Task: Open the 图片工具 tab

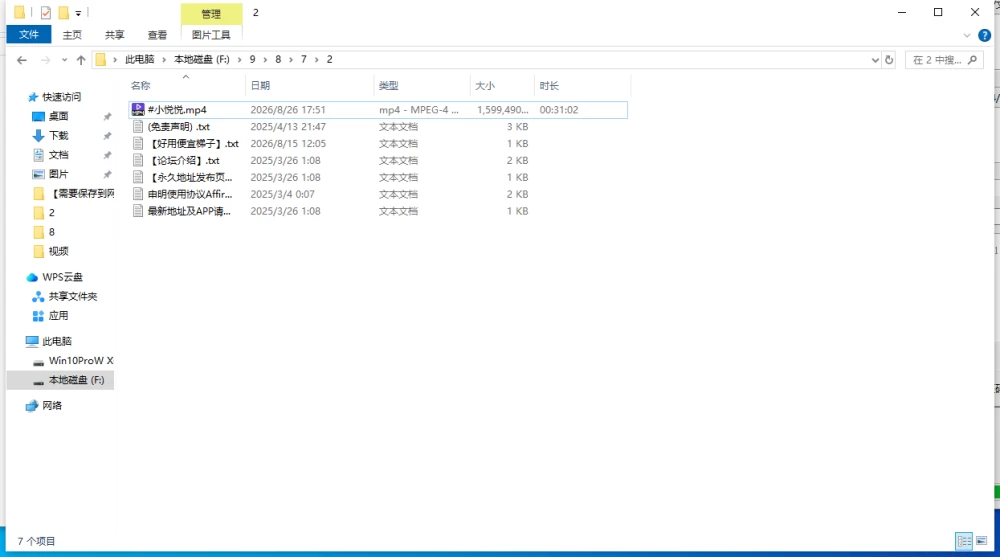Action: [211, 34]
